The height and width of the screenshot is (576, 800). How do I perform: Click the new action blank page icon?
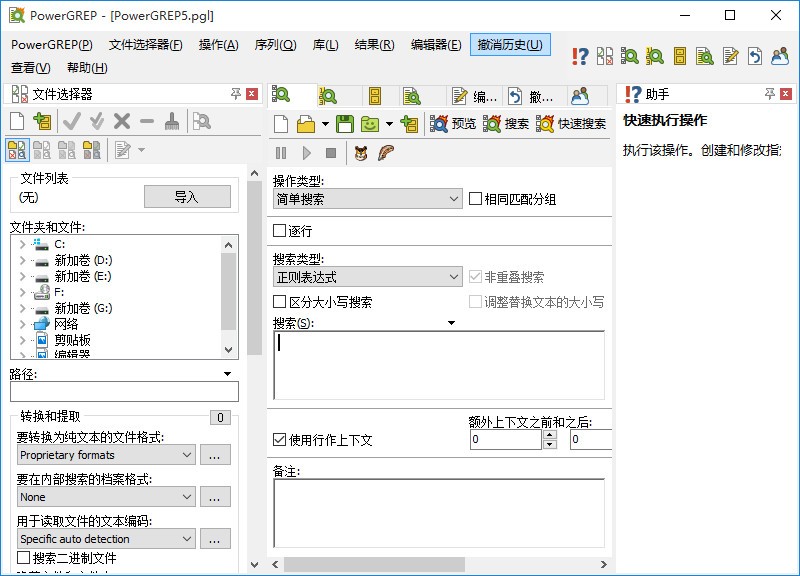coord(281,124)
